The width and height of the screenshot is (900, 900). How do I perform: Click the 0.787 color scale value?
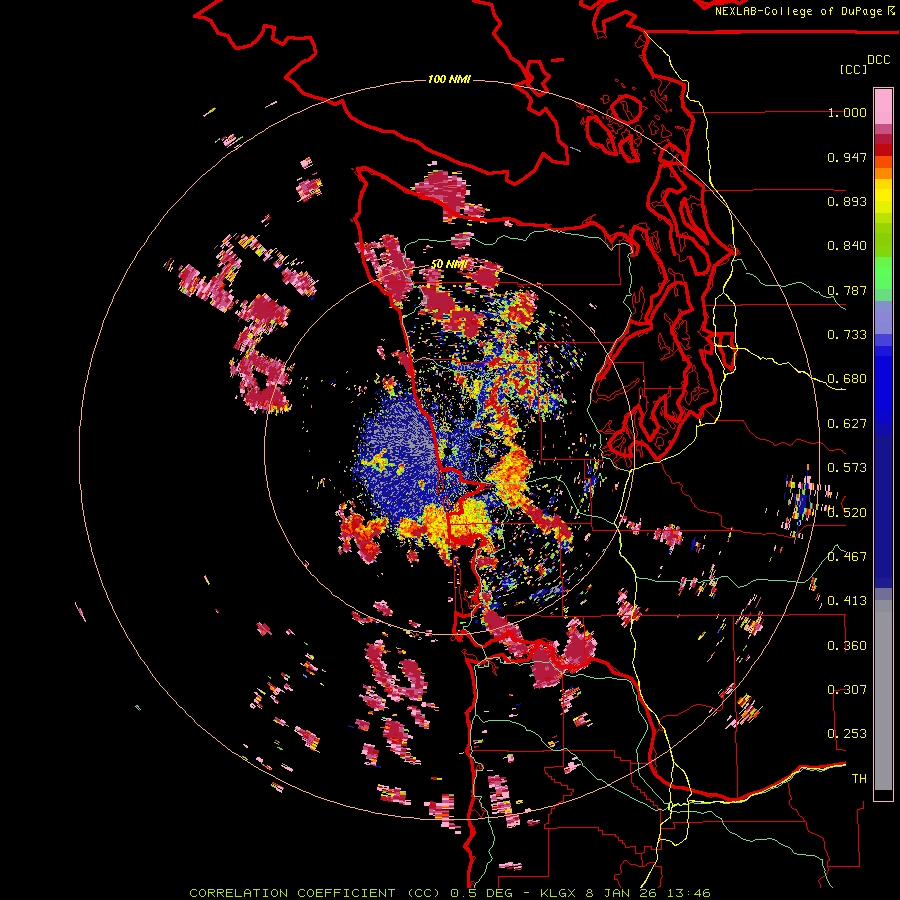(847, 290)
